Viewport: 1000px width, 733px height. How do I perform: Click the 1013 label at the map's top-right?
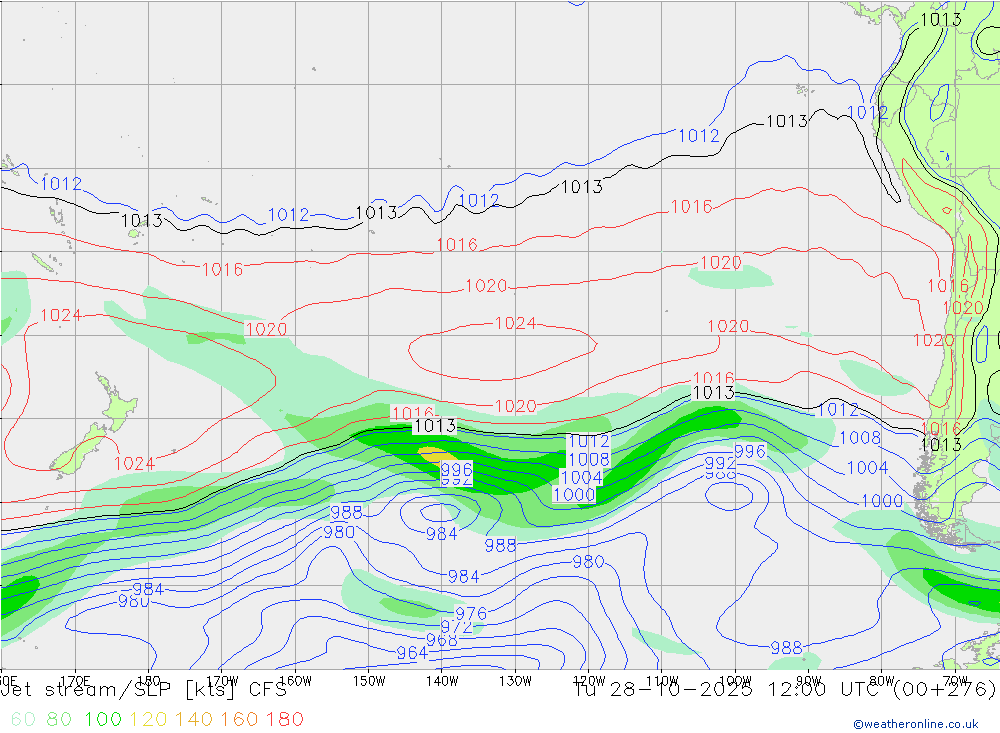click(x=941, y=20)
